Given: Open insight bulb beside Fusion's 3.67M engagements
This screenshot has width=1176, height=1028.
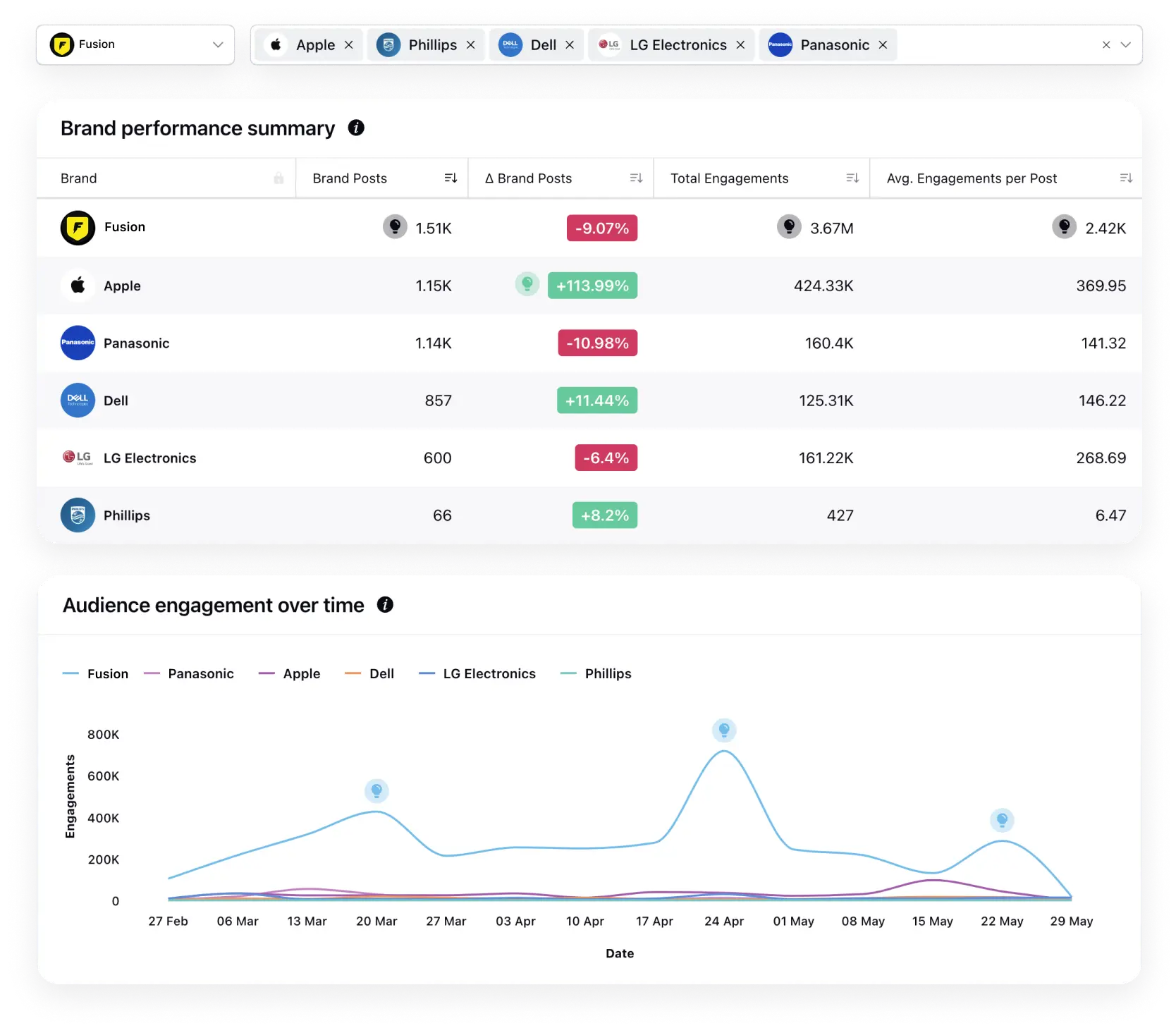Looking at the screenshot, I should [789, 226].
